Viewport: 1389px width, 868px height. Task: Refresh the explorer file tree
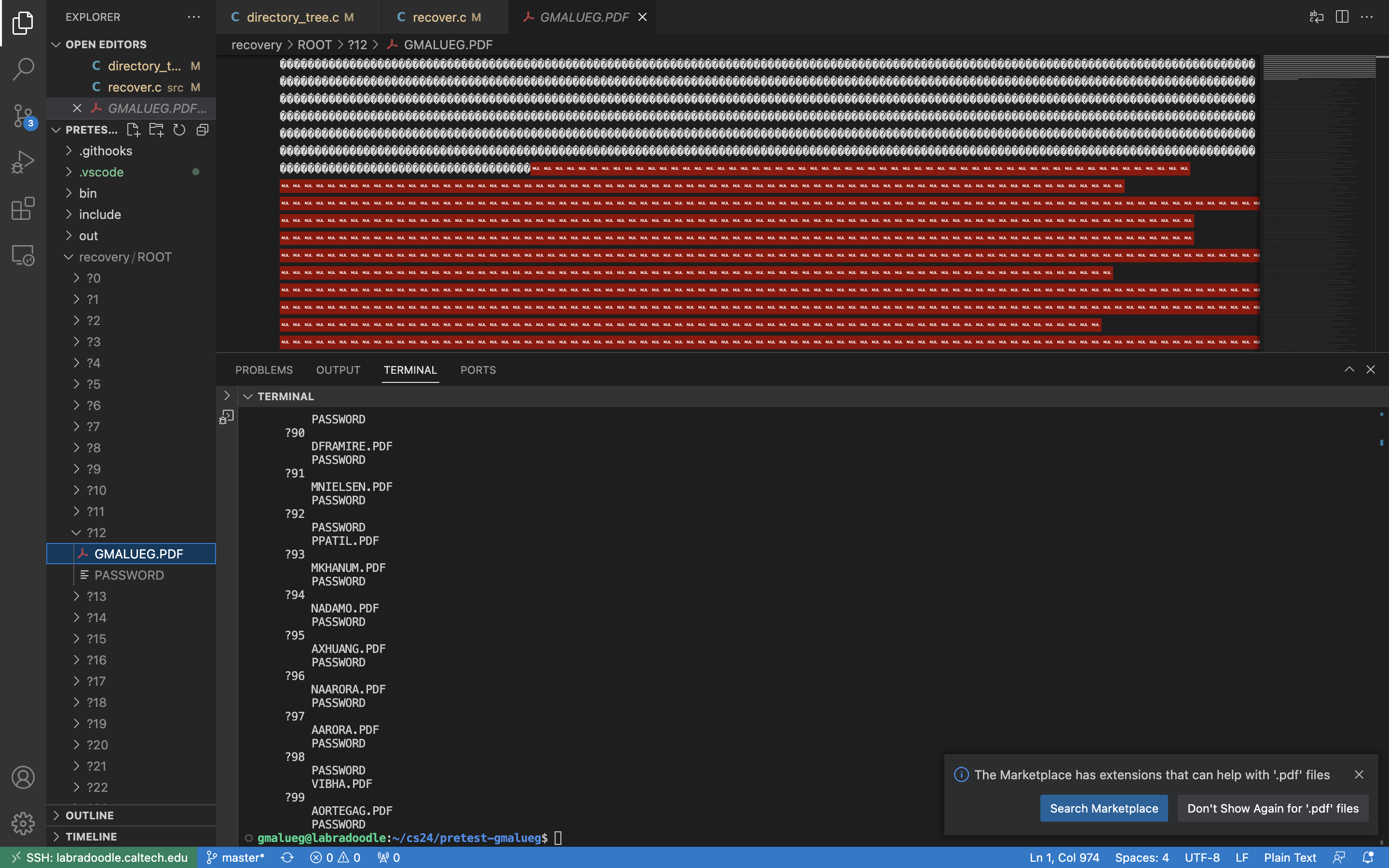click(x=179, y=130)
